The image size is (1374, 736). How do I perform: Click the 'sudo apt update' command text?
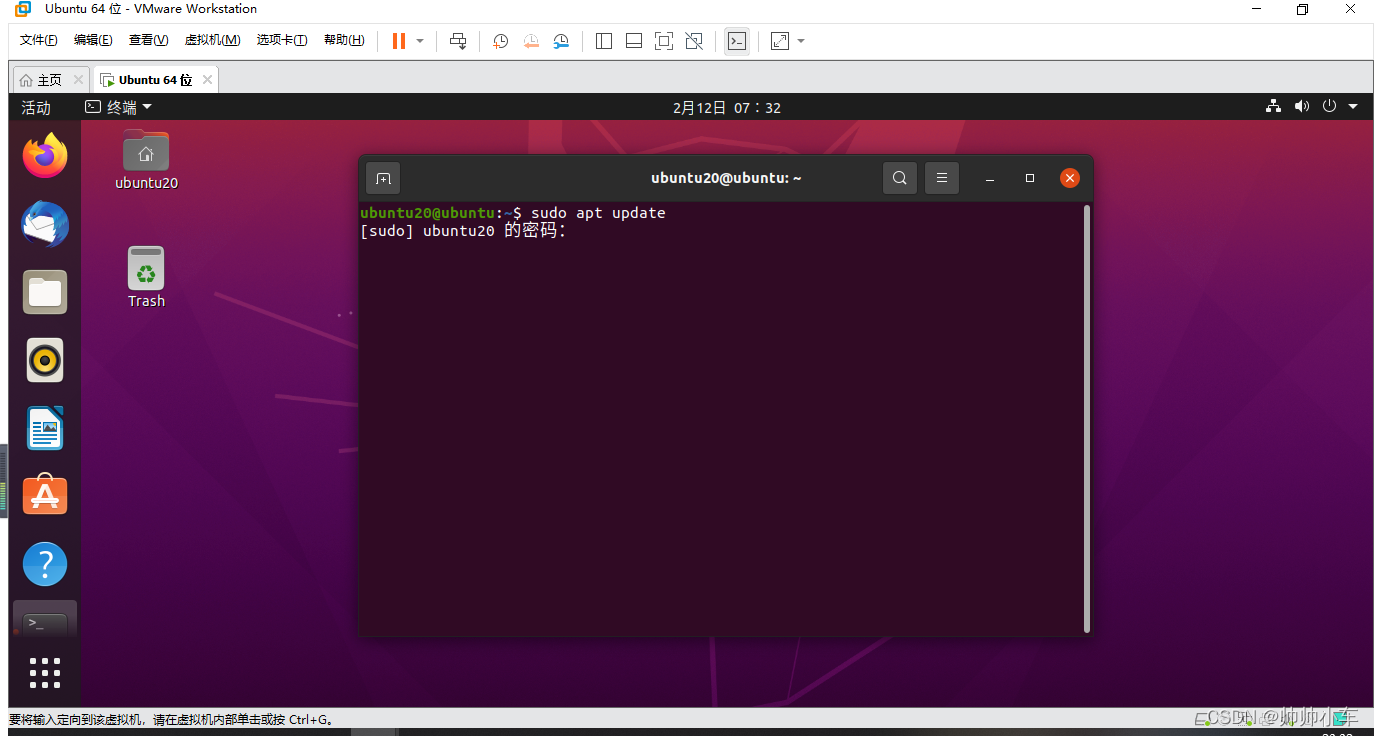click(x=598, y=213)
